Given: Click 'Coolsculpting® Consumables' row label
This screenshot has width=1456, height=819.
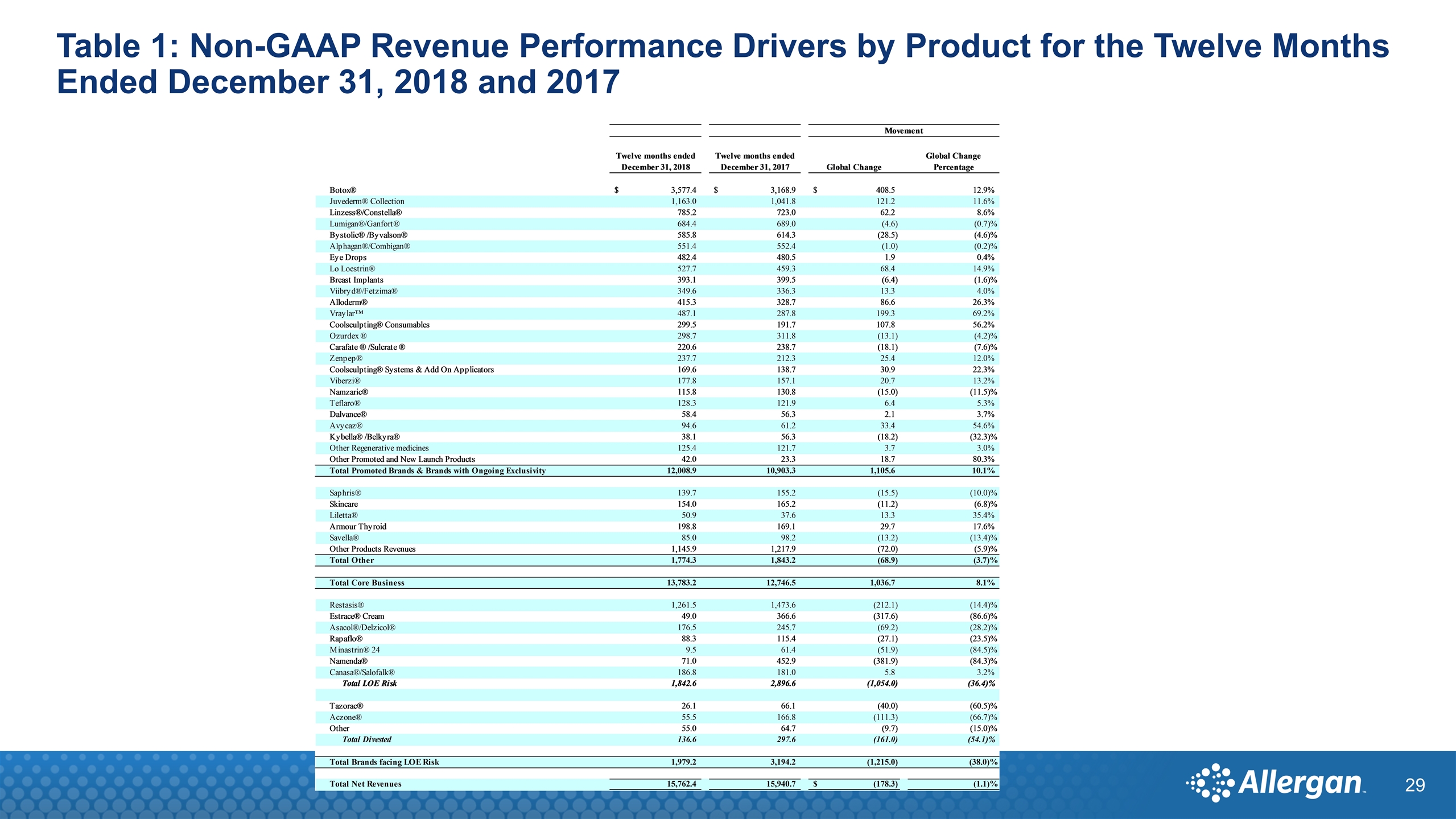Looking at the screenshot, I should coord(380,325).
